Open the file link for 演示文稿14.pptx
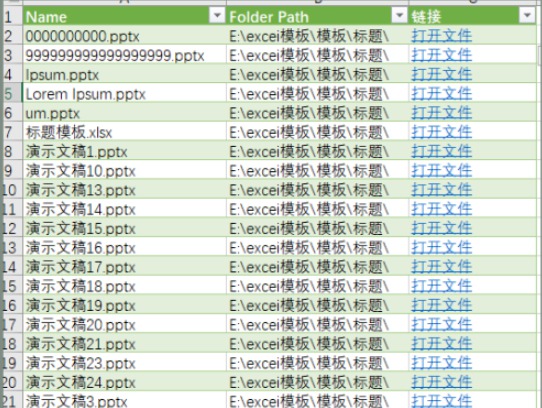The width and height of the screenshot is (542, 408). (x=441, y=209)
